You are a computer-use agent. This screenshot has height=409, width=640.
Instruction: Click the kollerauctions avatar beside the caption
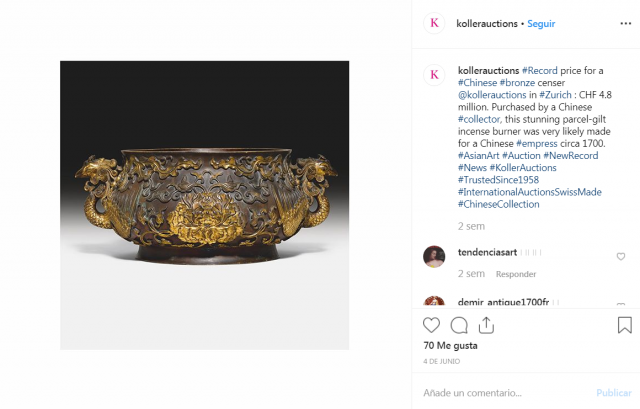(x=434, y=75)
